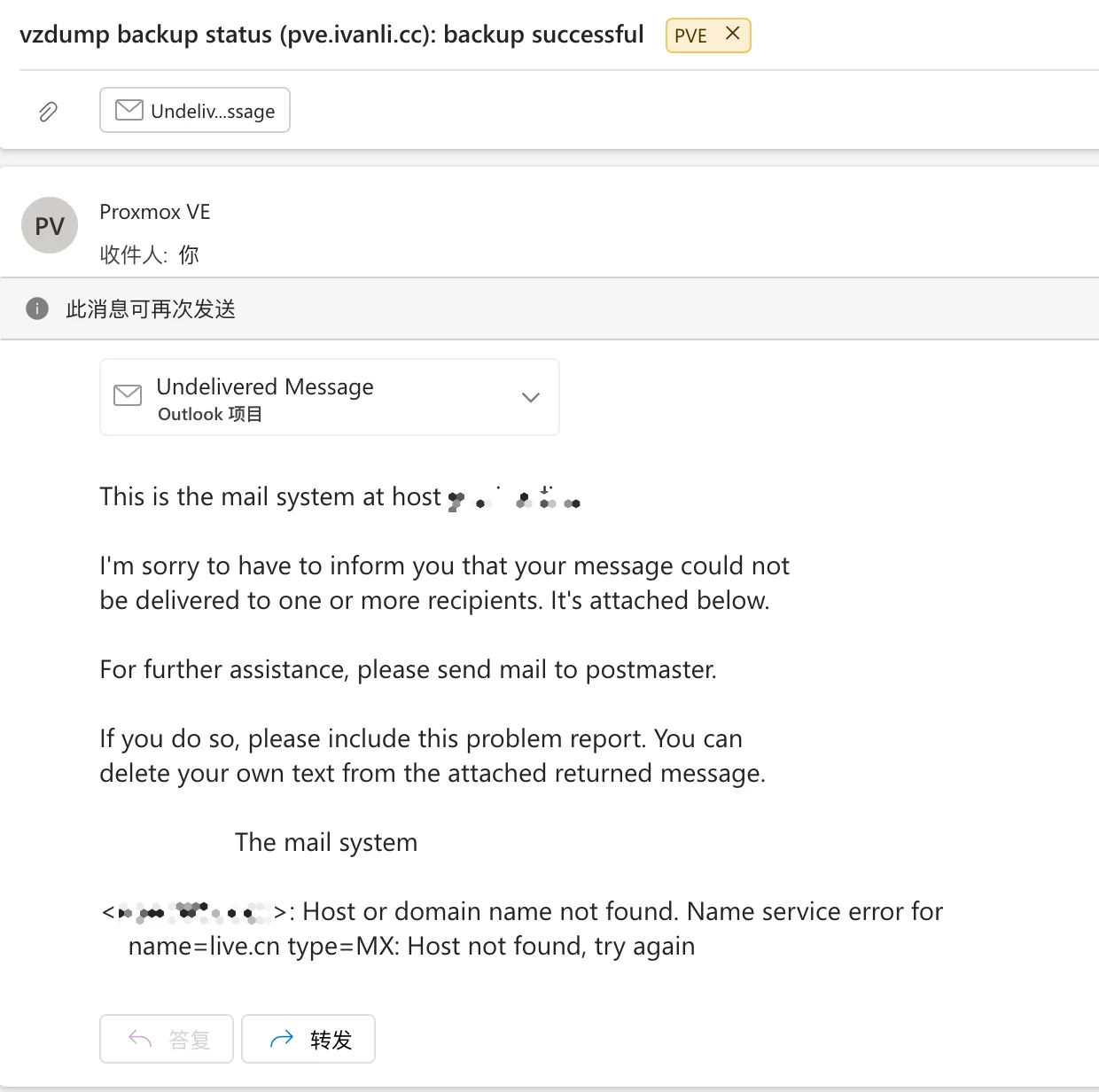
Task: Open the Undelivered Message Outlook item
Action: (x=330, y=397)
